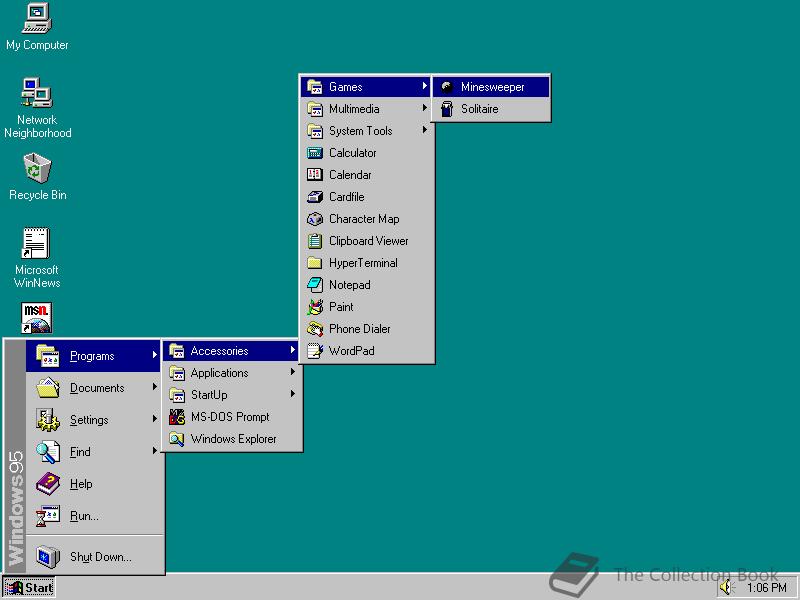Click the WordPad text label

coord(352,352)
